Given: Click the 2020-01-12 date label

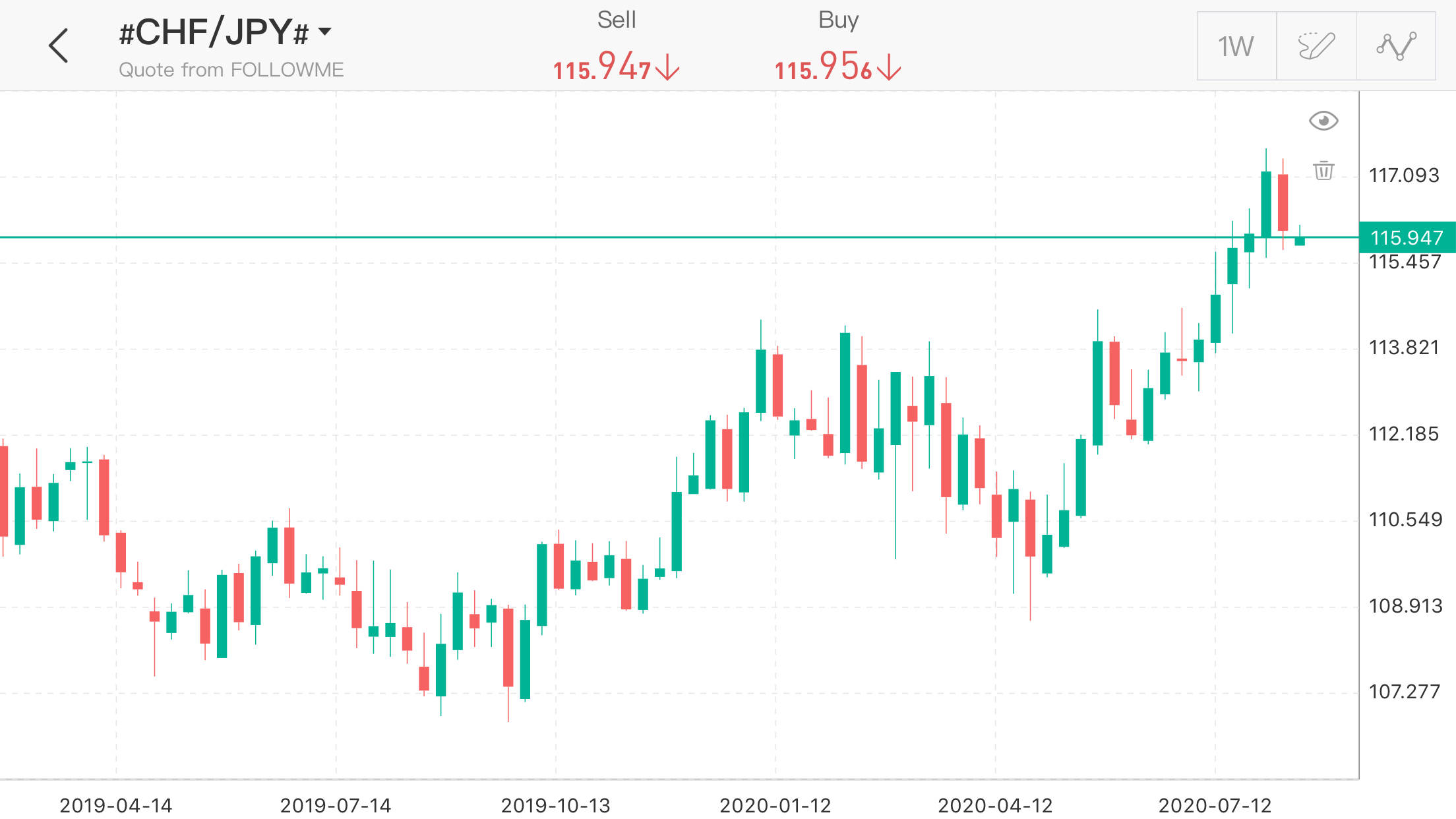Looking at the screenshot, I should (x=775, y=805).
